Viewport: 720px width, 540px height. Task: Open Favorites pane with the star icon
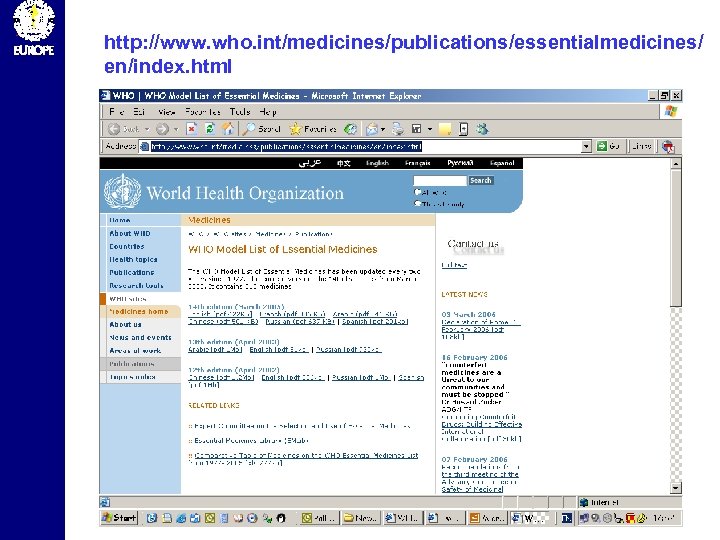[x=295, y=129]
